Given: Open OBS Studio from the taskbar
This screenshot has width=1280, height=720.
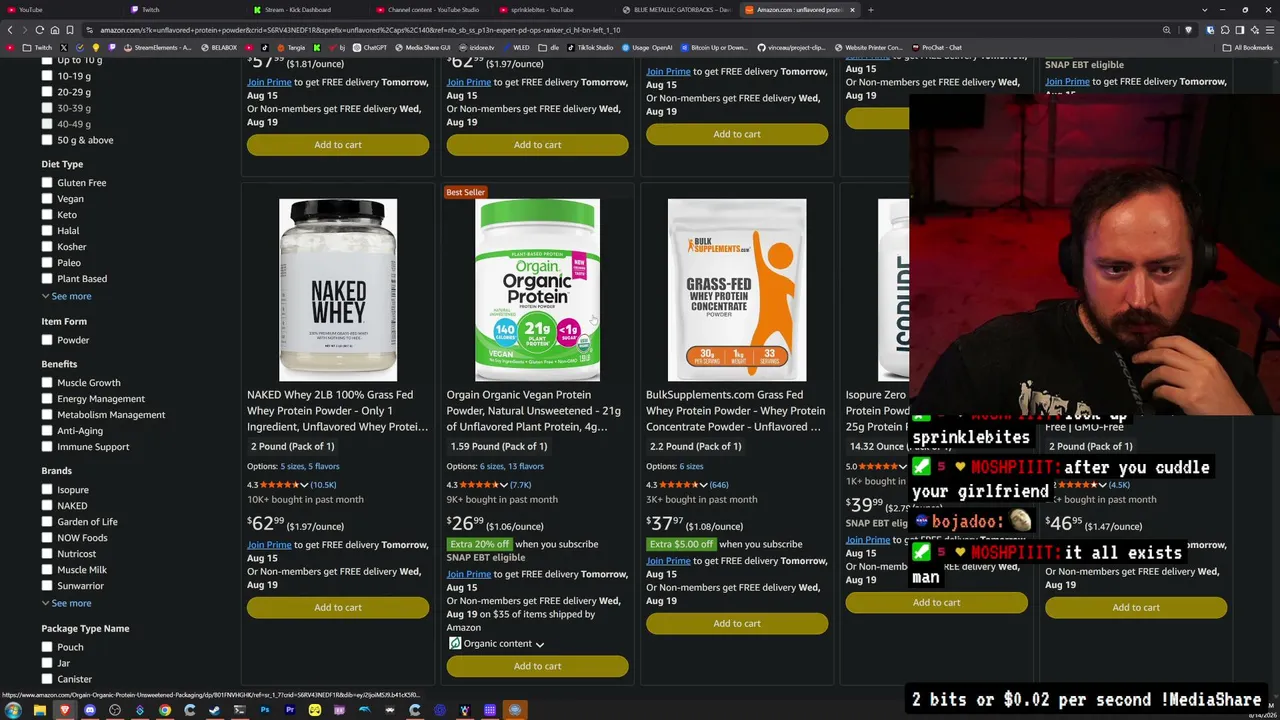Looking at the screenshot, I should [115, 710].
